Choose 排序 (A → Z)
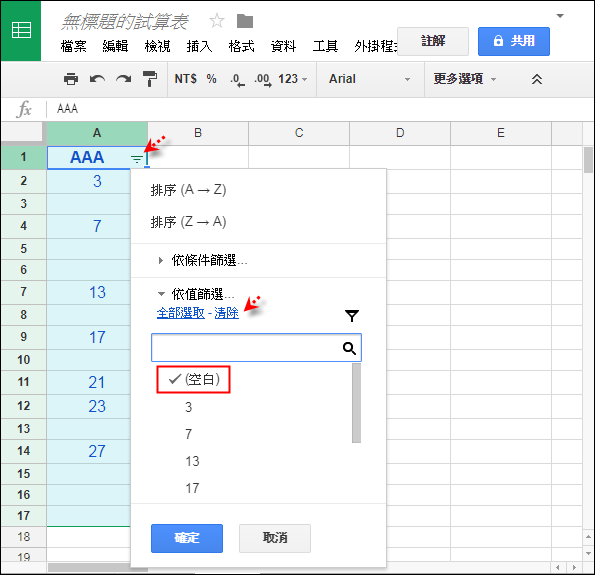This screenshot has width=595, height=575. [188, 190]
